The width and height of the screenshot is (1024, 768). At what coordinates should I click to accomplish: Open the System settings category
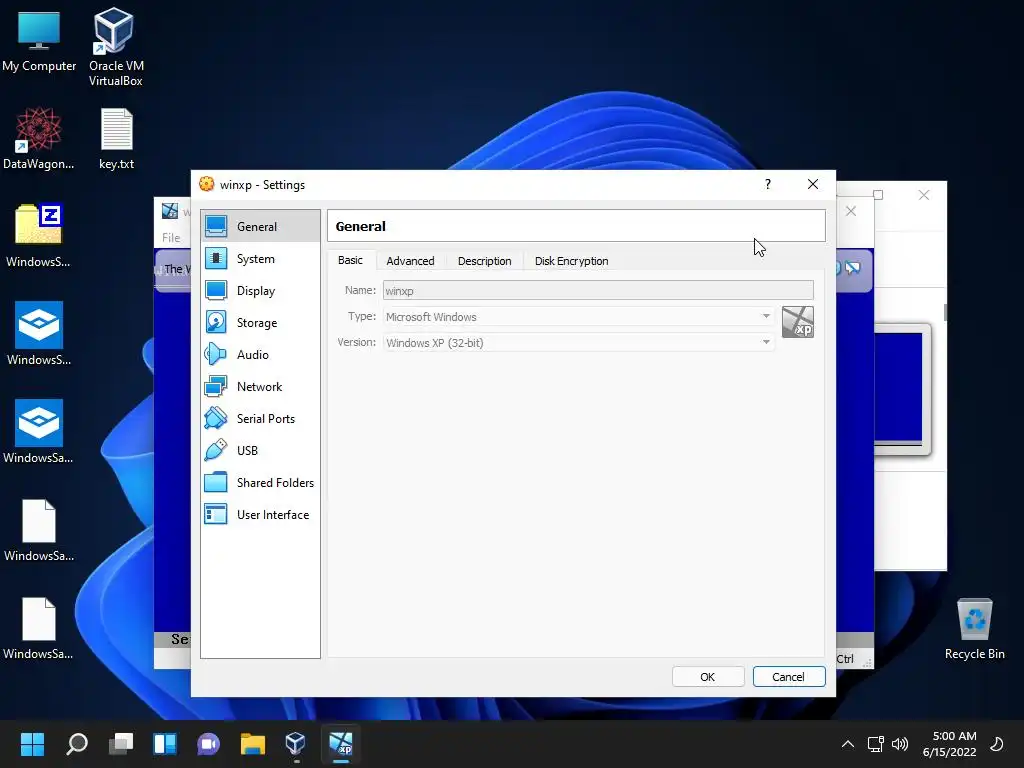coord(260,259)
